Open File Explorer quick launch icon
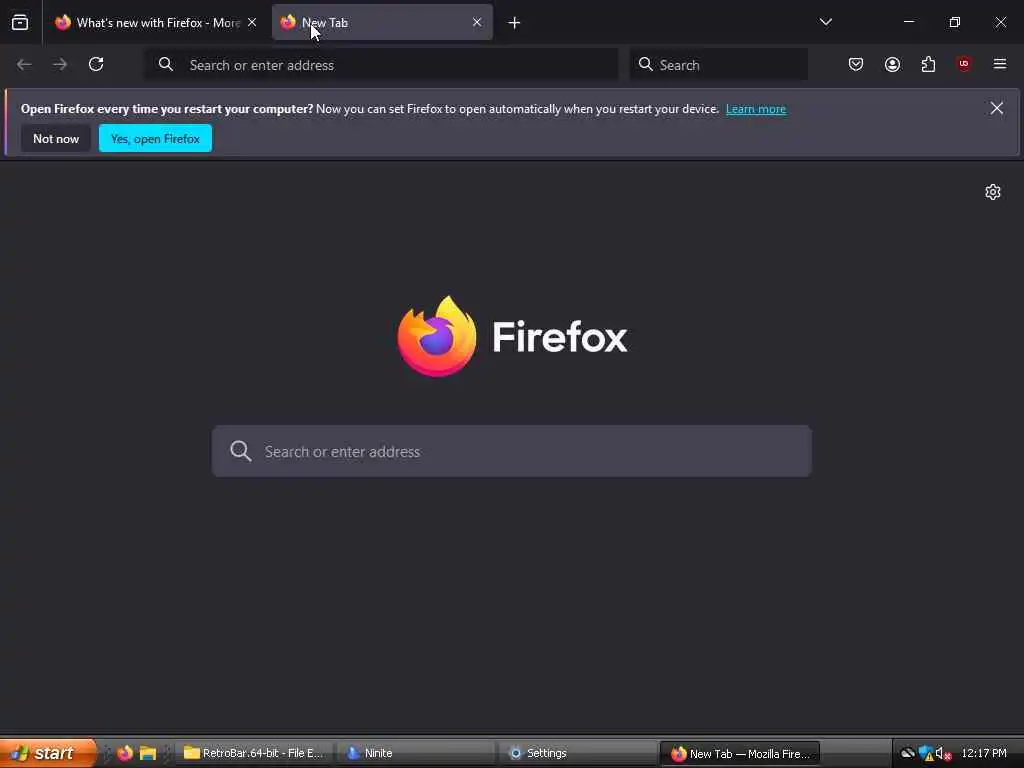This screenshot has width=1024, height=768. 148,753
